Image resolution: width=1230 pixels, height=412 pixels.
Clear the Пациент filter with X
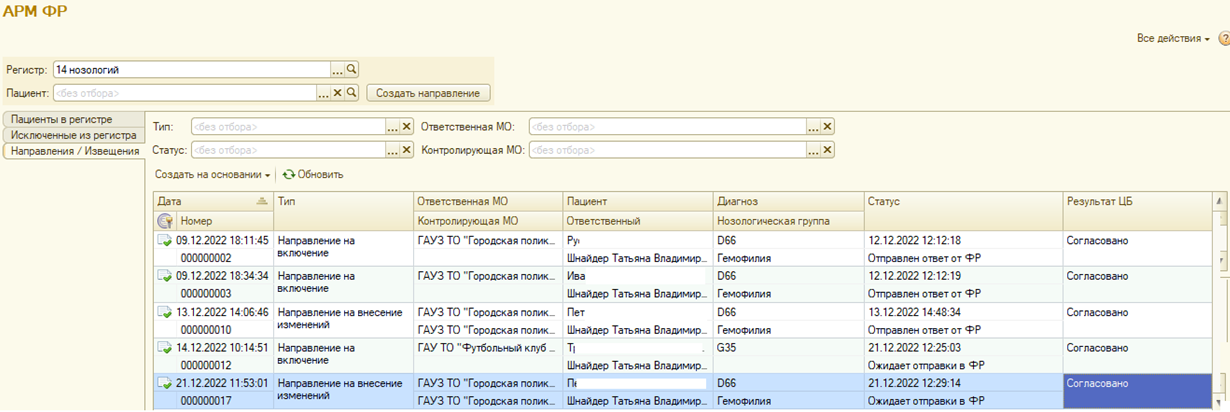click(337, 93)
